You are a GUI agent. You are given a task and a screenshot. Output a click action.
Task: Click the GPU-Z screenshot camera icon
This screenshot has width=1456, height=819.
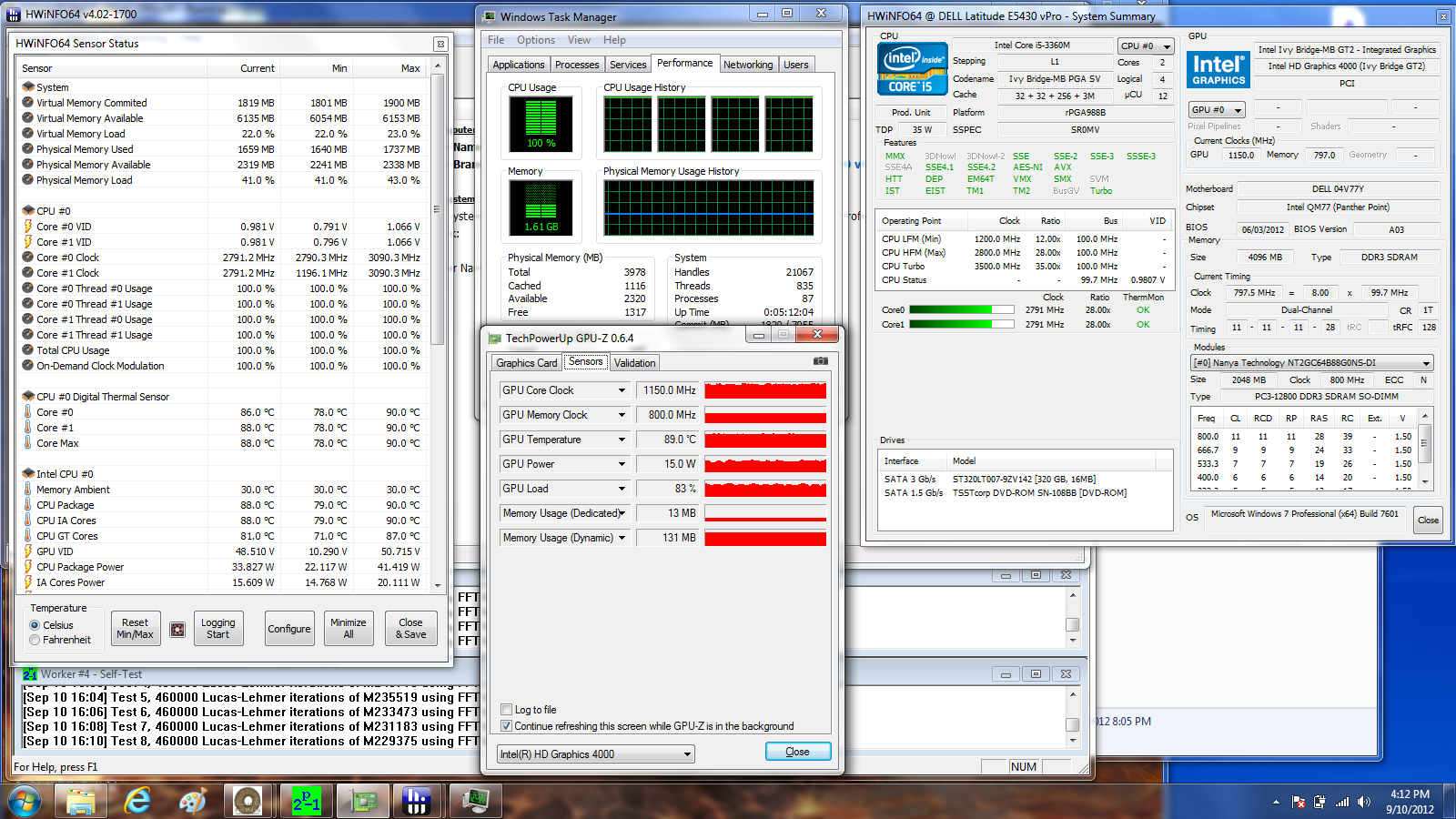(x=820, y=361)
